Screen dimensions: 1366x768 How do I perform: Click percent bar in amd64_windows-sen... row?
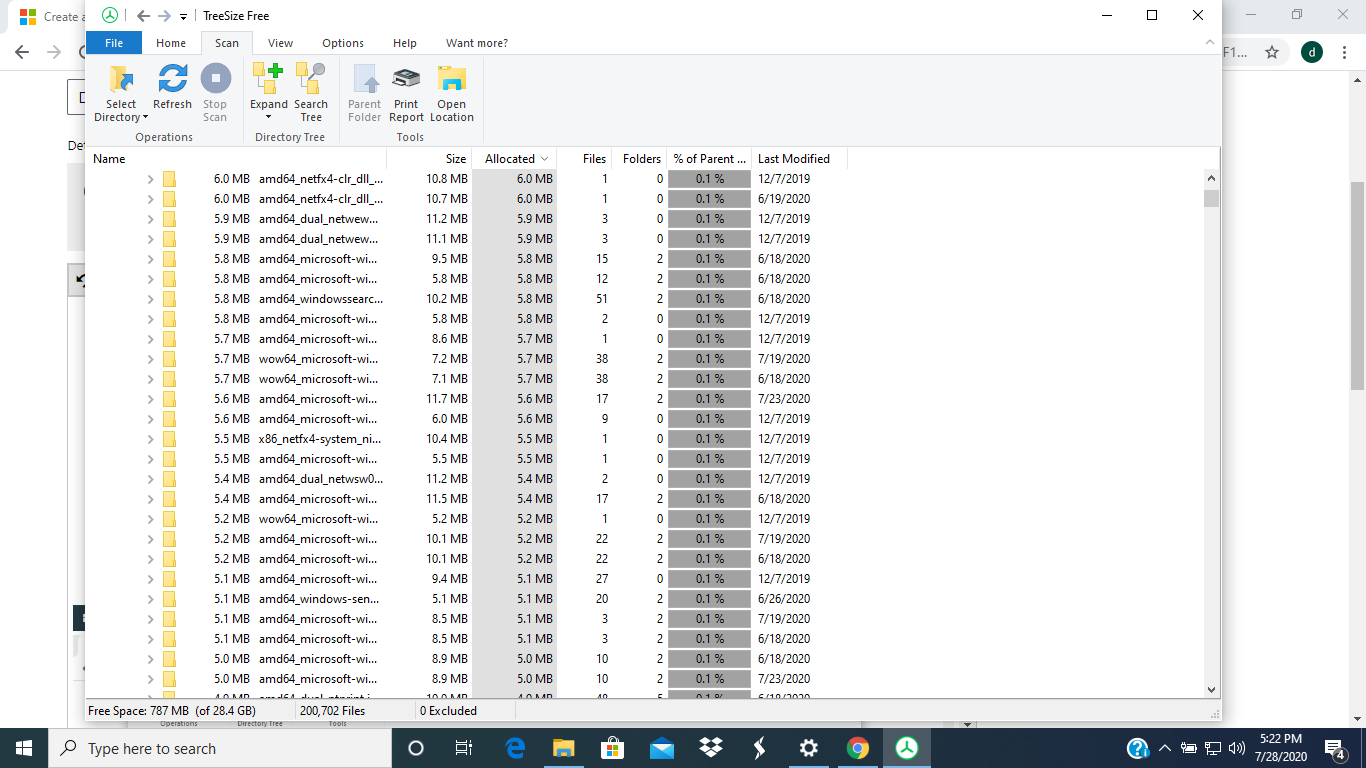709,599
